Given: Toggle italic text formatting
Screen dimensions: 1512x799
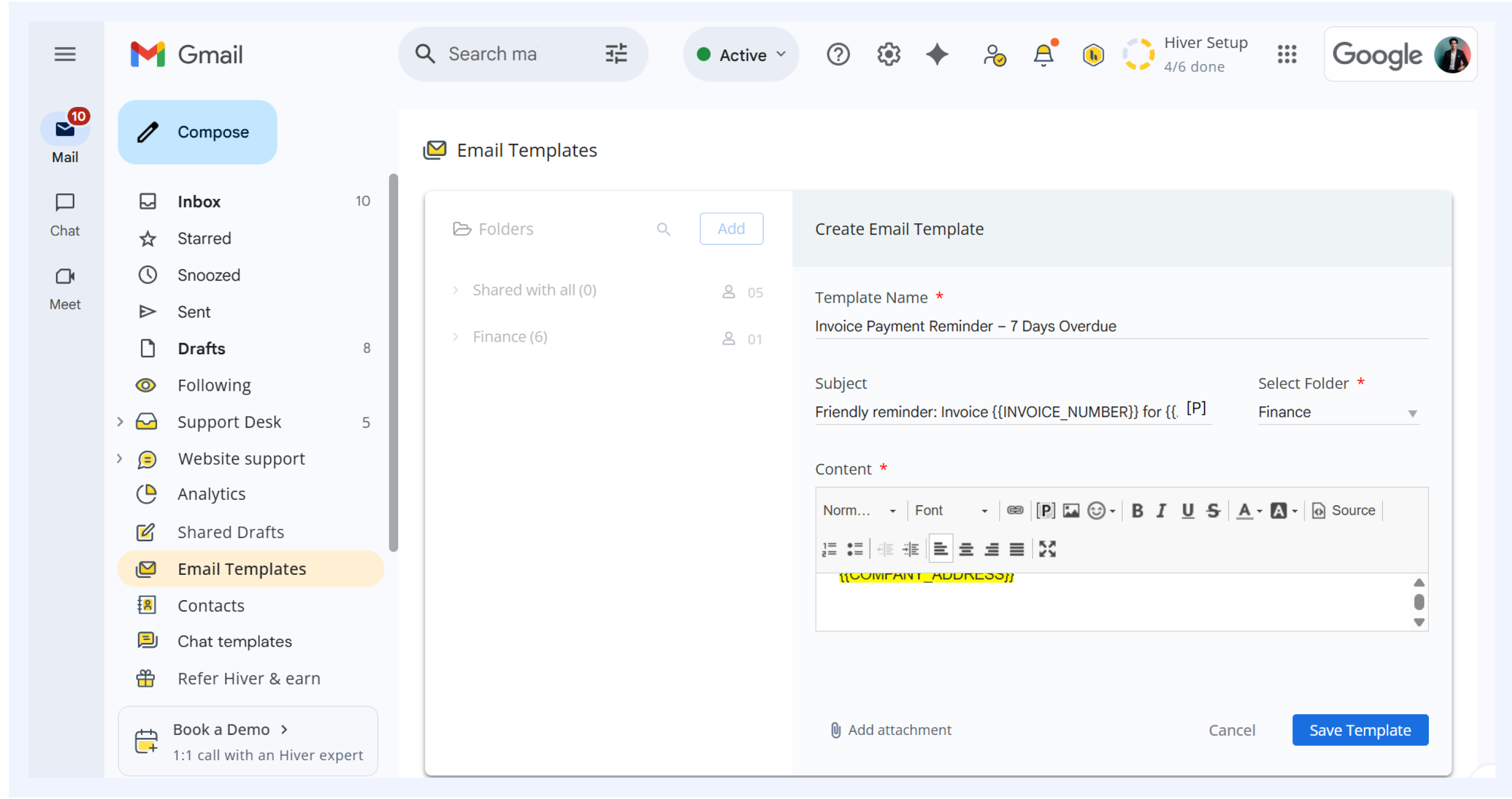Looking at the screenshot, I should (1160, 511).
